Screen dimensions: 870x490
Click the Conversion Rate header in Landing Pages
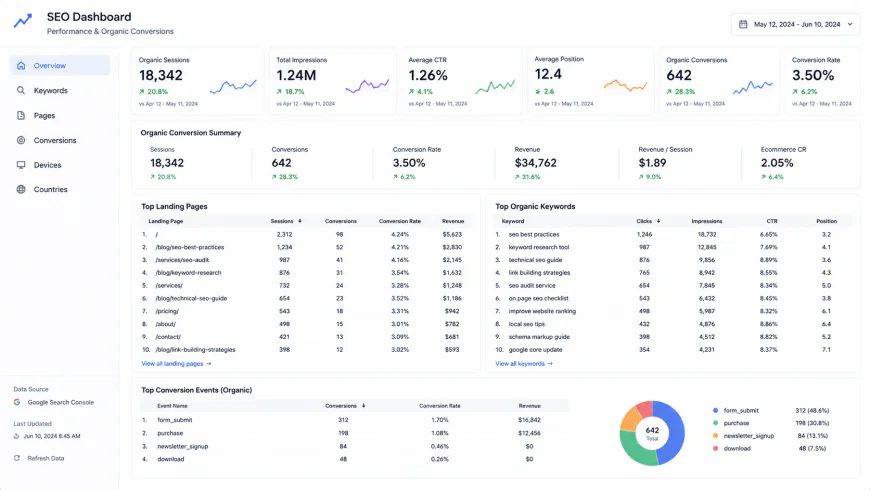399,221
